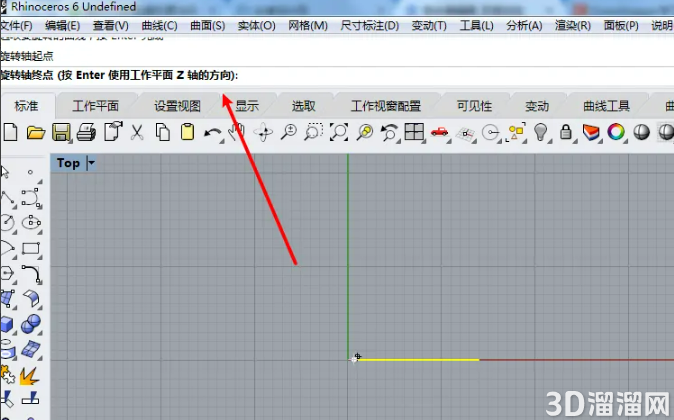This screenshot has height=420, width=674.
Task: Select the surface tools icon
Action: click(31, 349)
